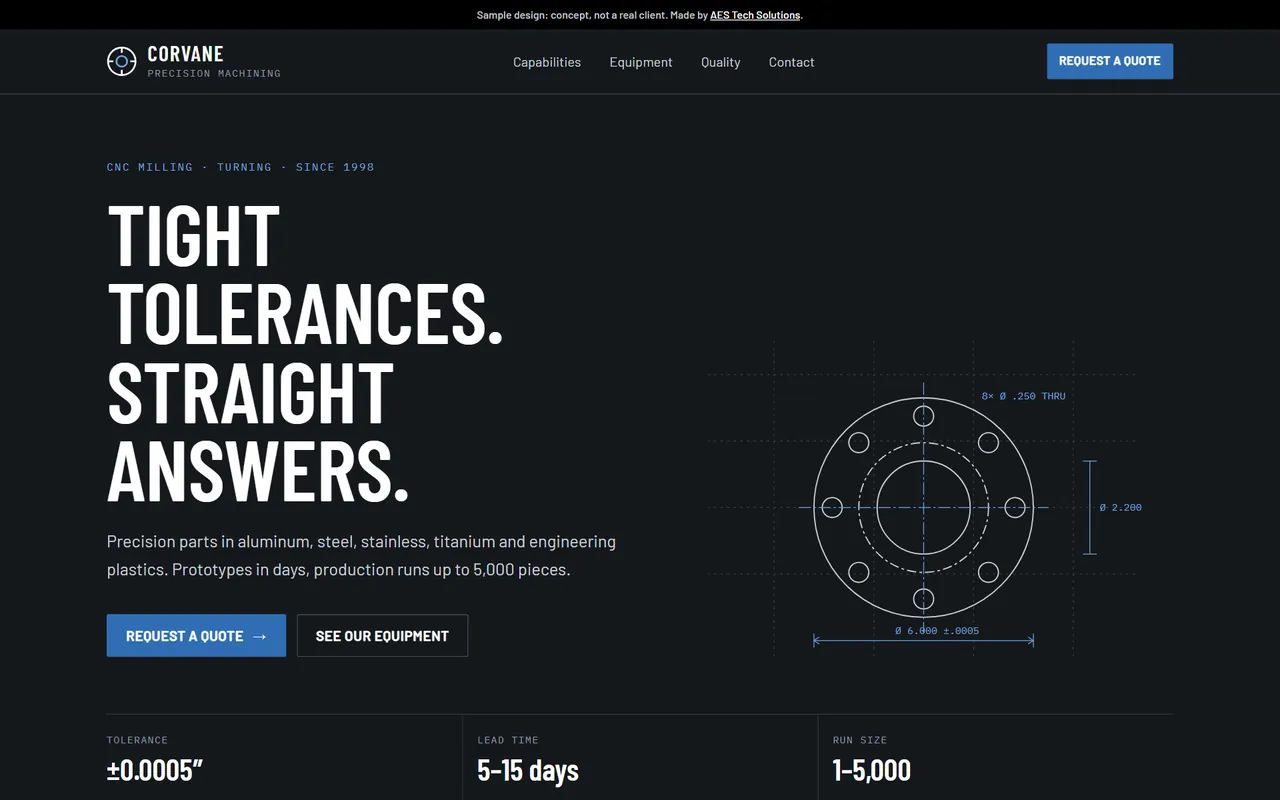This screenshot has width=1280, height=800.
Task: Click the hero Request a Quote arrow button
Action: pos(196,636)
